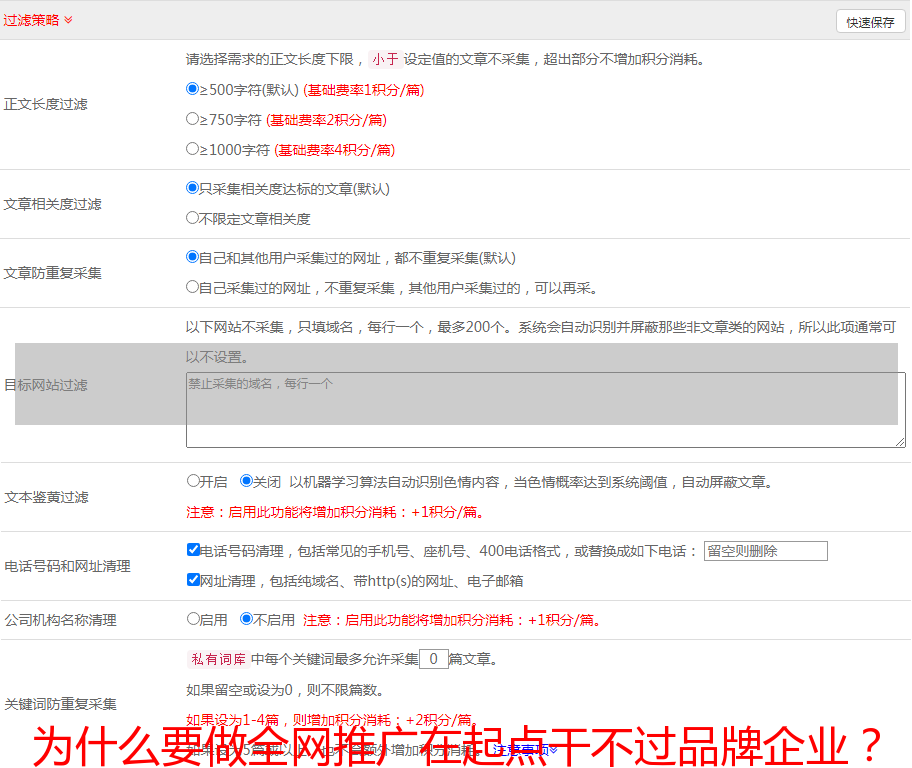Pick 自己采集过的网址，不重复采集 option
This screenshot has height=768, width=912.
coord(193,287)
